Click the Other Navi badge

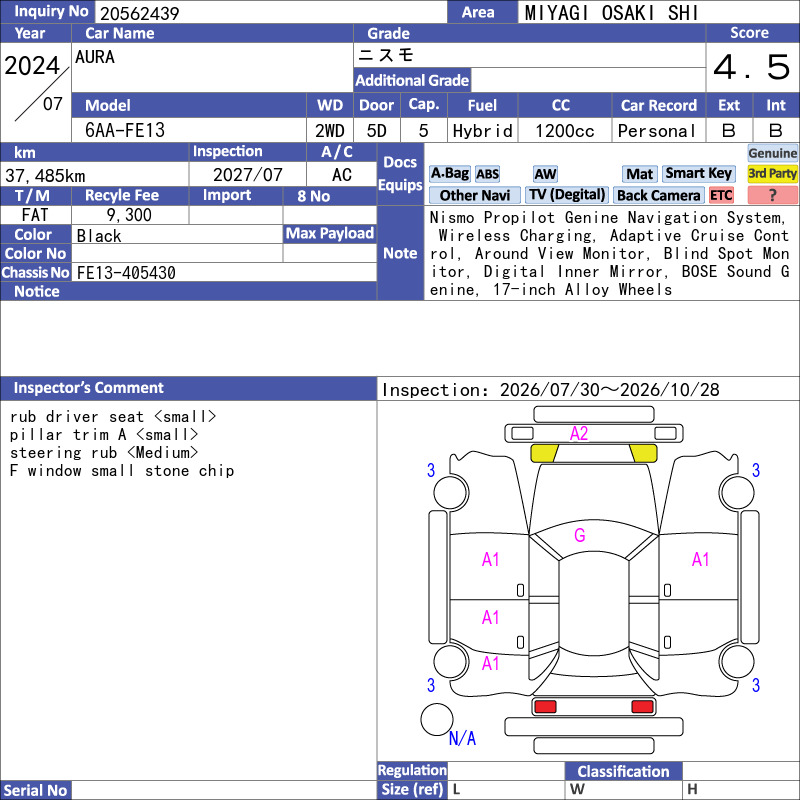pyautogui.click(x=474, y=195)
